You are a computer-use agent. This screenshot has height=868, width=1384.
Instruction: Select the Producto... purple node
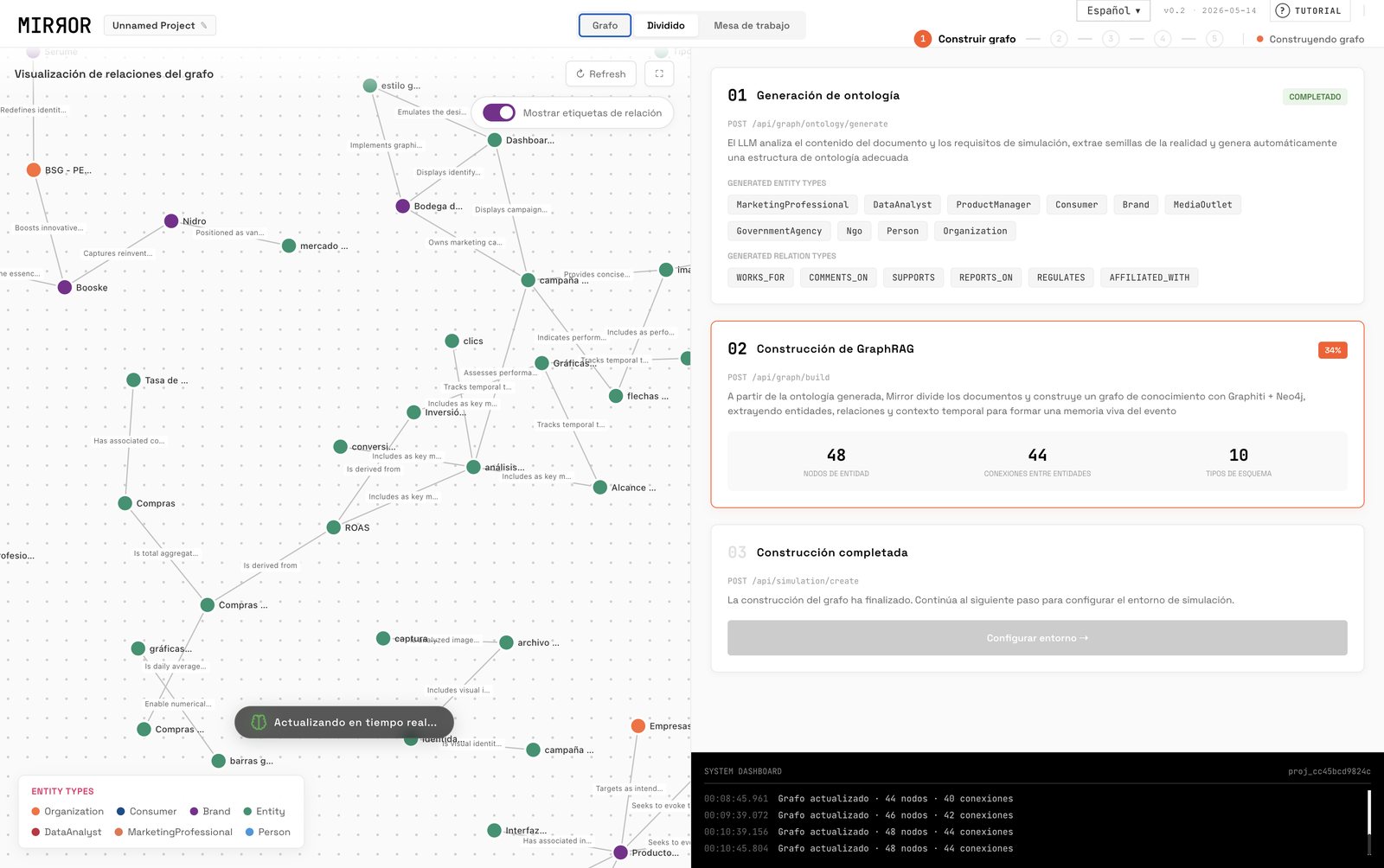tap(620, 852)
